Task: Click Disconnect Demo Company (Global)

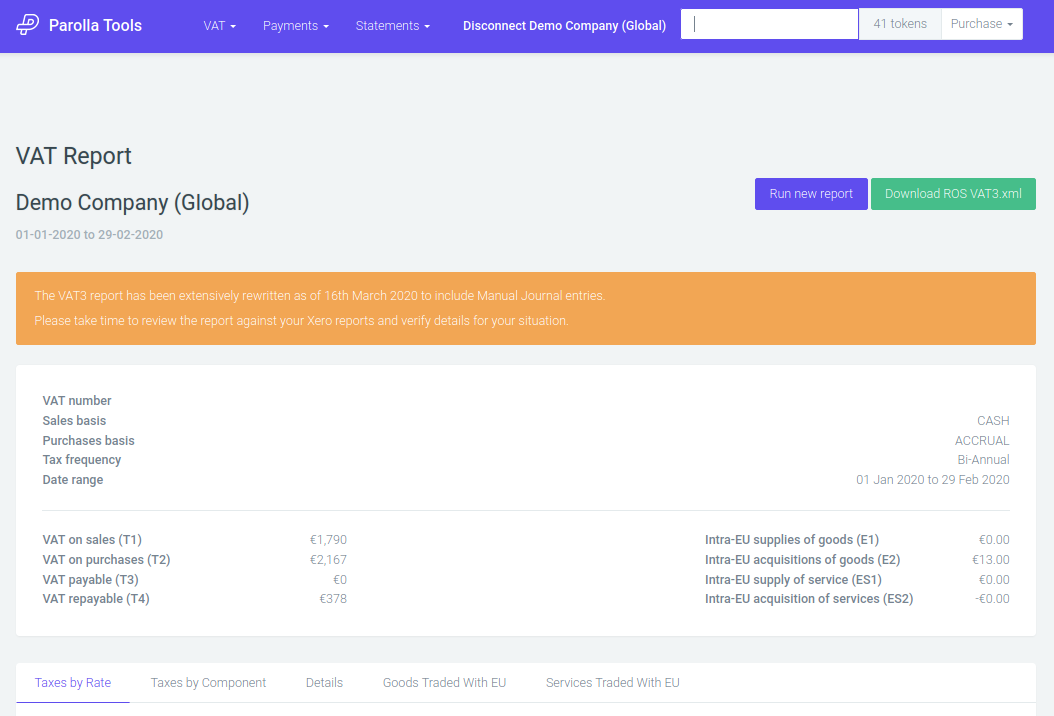Action: (x=564, y=25)
